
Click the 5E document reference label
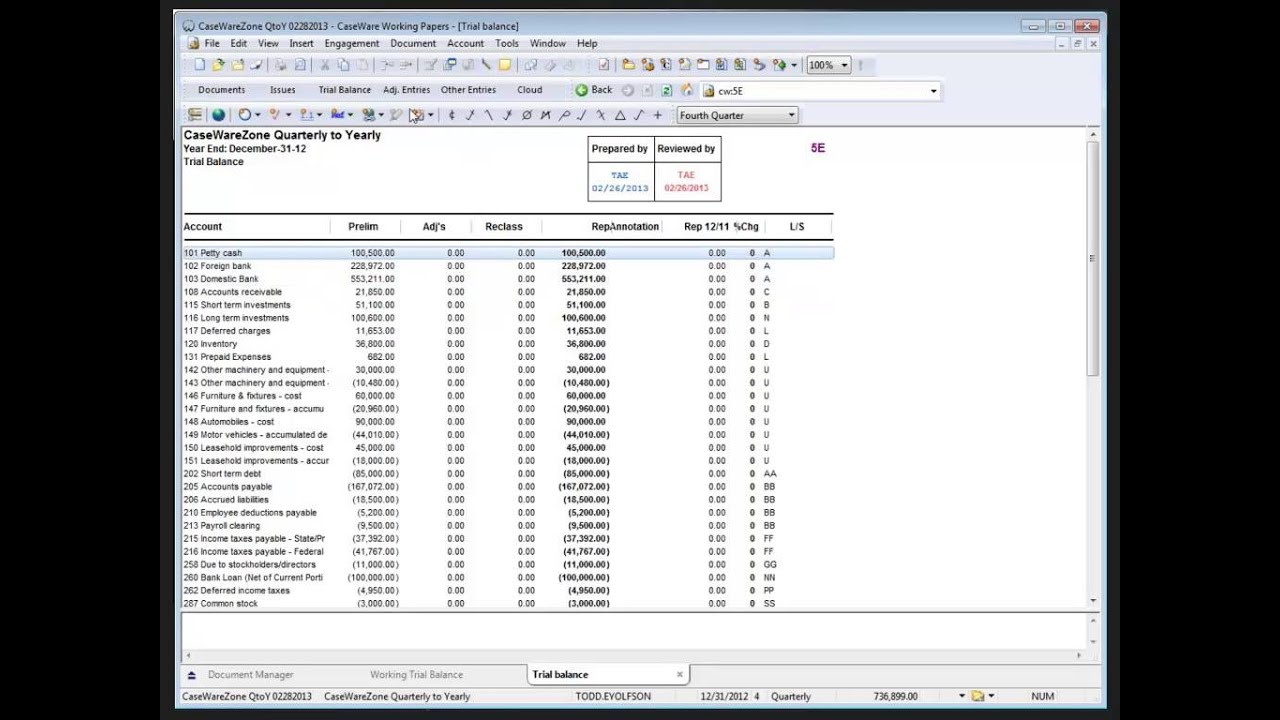click(818, 148)
